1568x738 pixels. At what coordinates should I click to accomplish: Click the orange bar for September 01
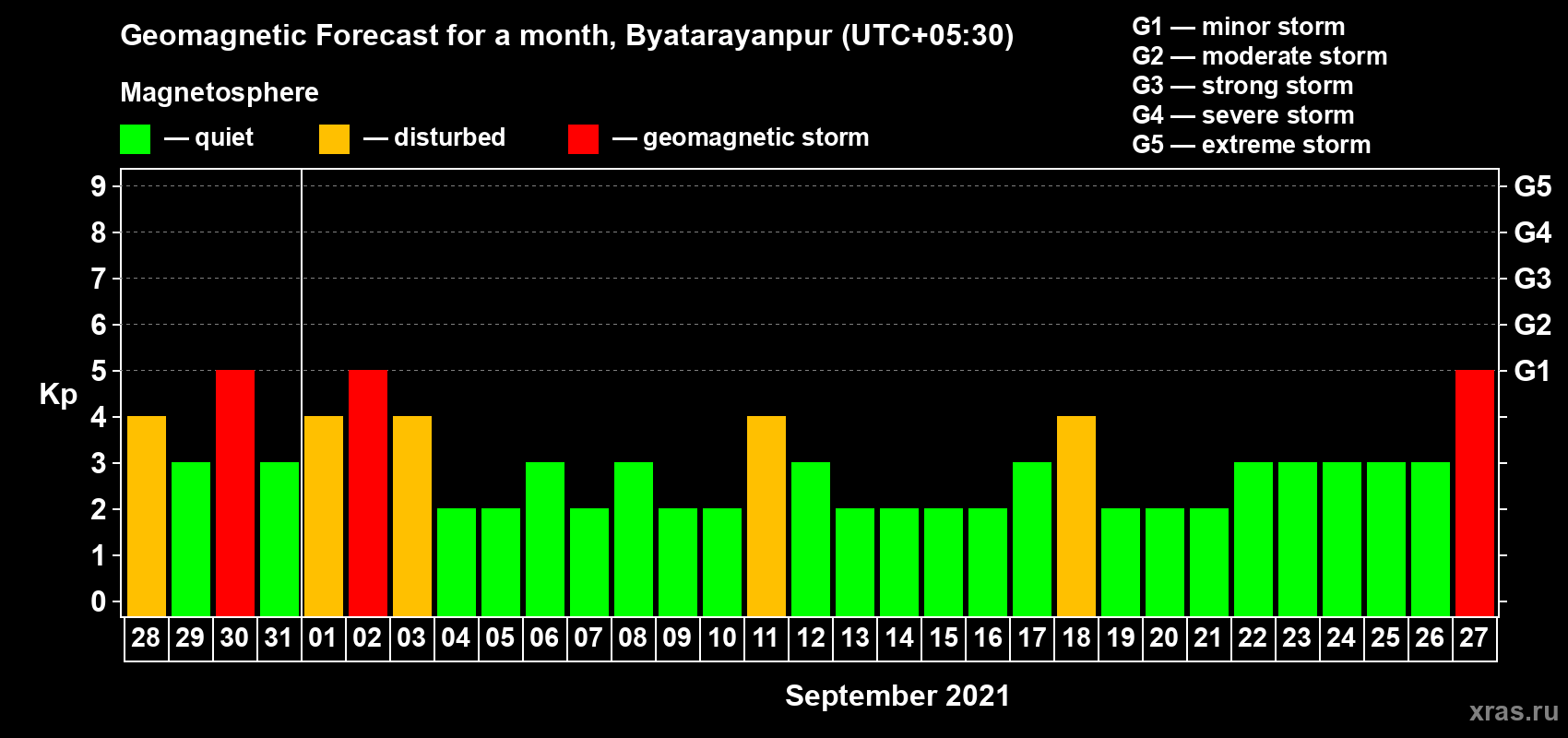(x=324, y=517)
